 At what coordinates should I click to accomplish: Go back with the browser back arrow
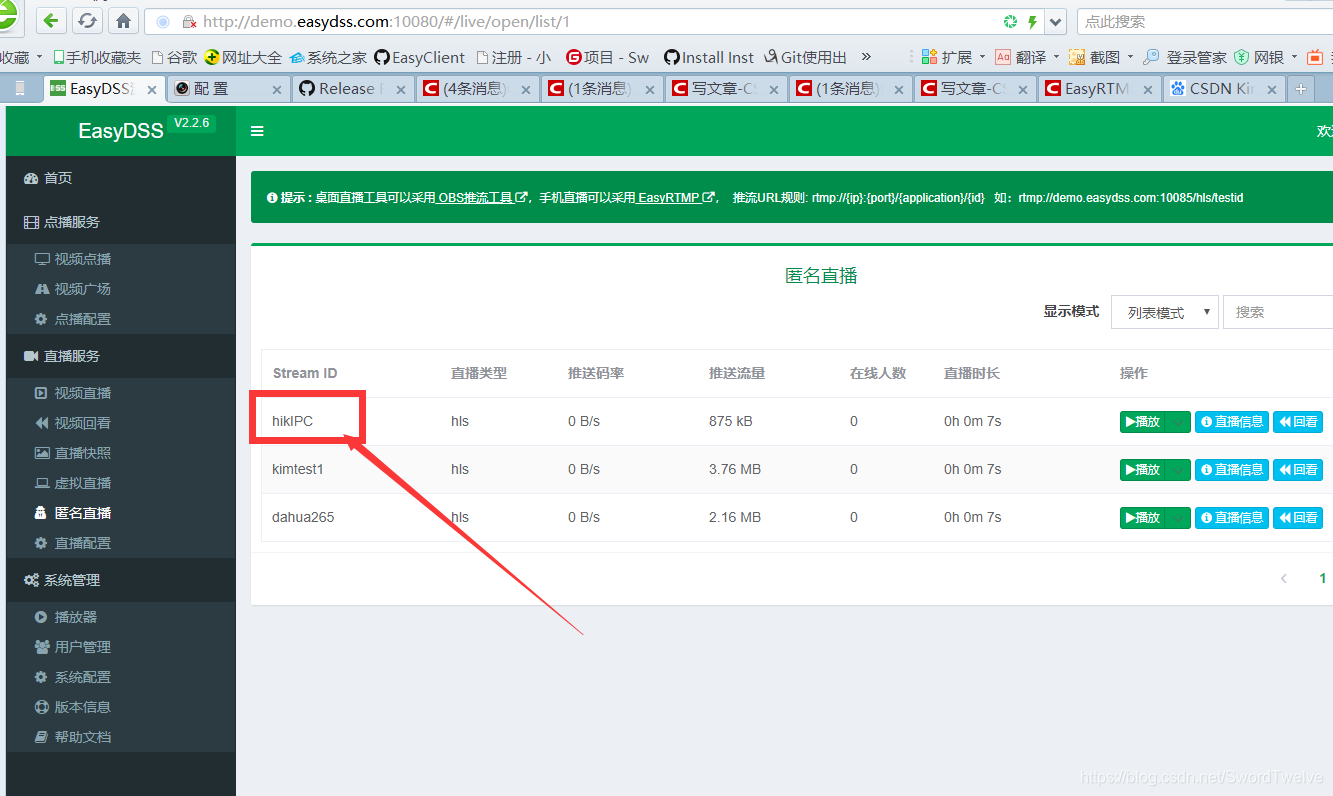tap(52, 20)
